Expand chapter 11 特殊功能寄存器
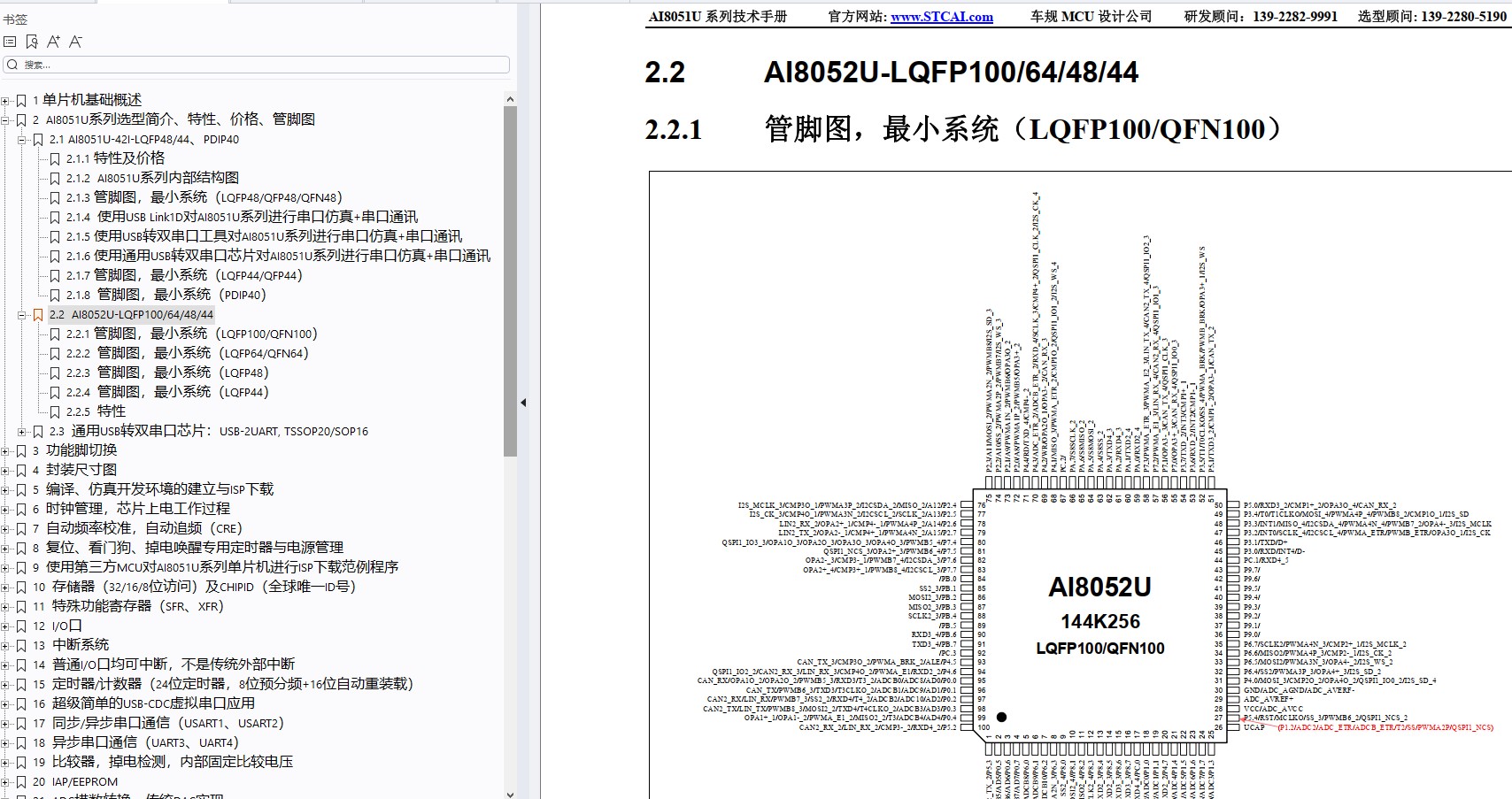The height and width of the screenshot is (799, 1512). tap(5, 606)
